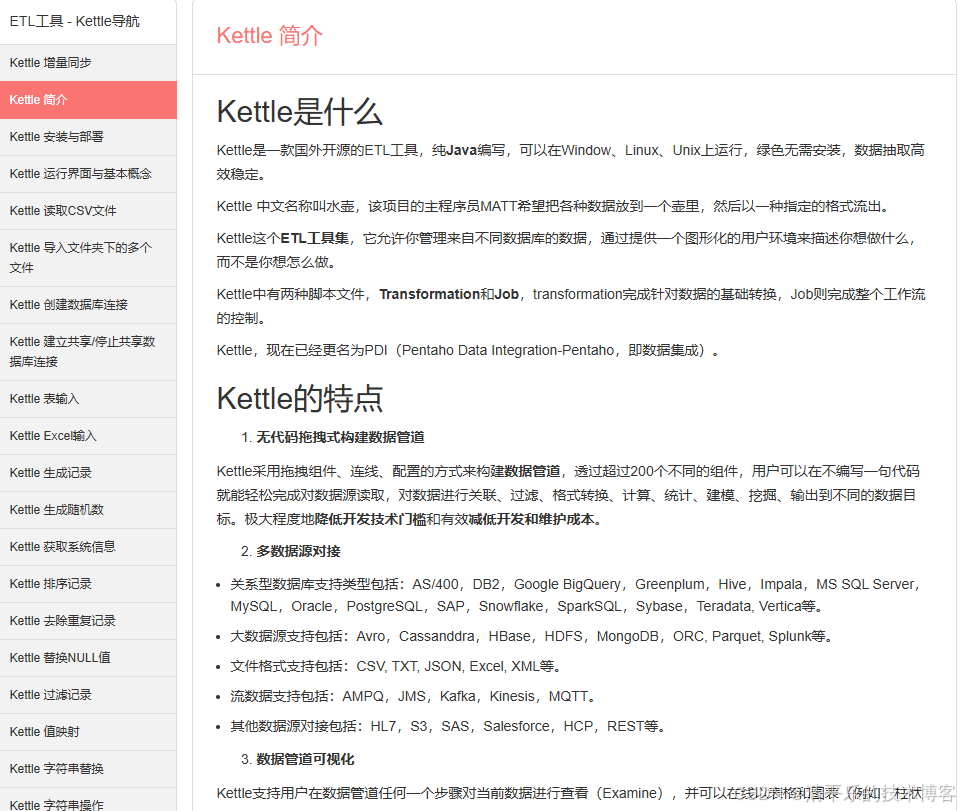Click list item 无代码拖拽式构建数据管道

(x=340, y=437)
